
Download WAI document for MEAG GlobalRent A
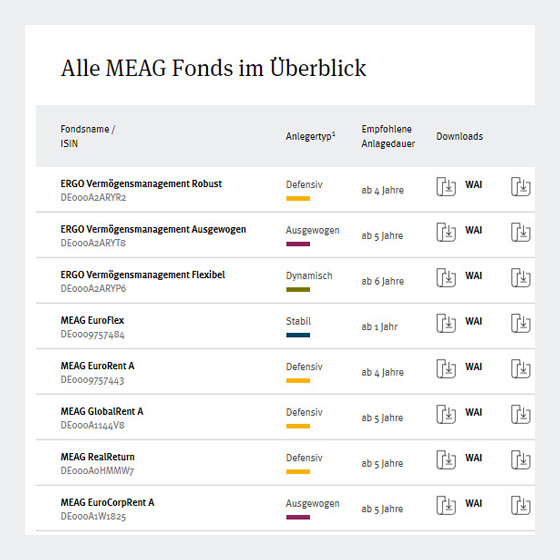[446, 414]
